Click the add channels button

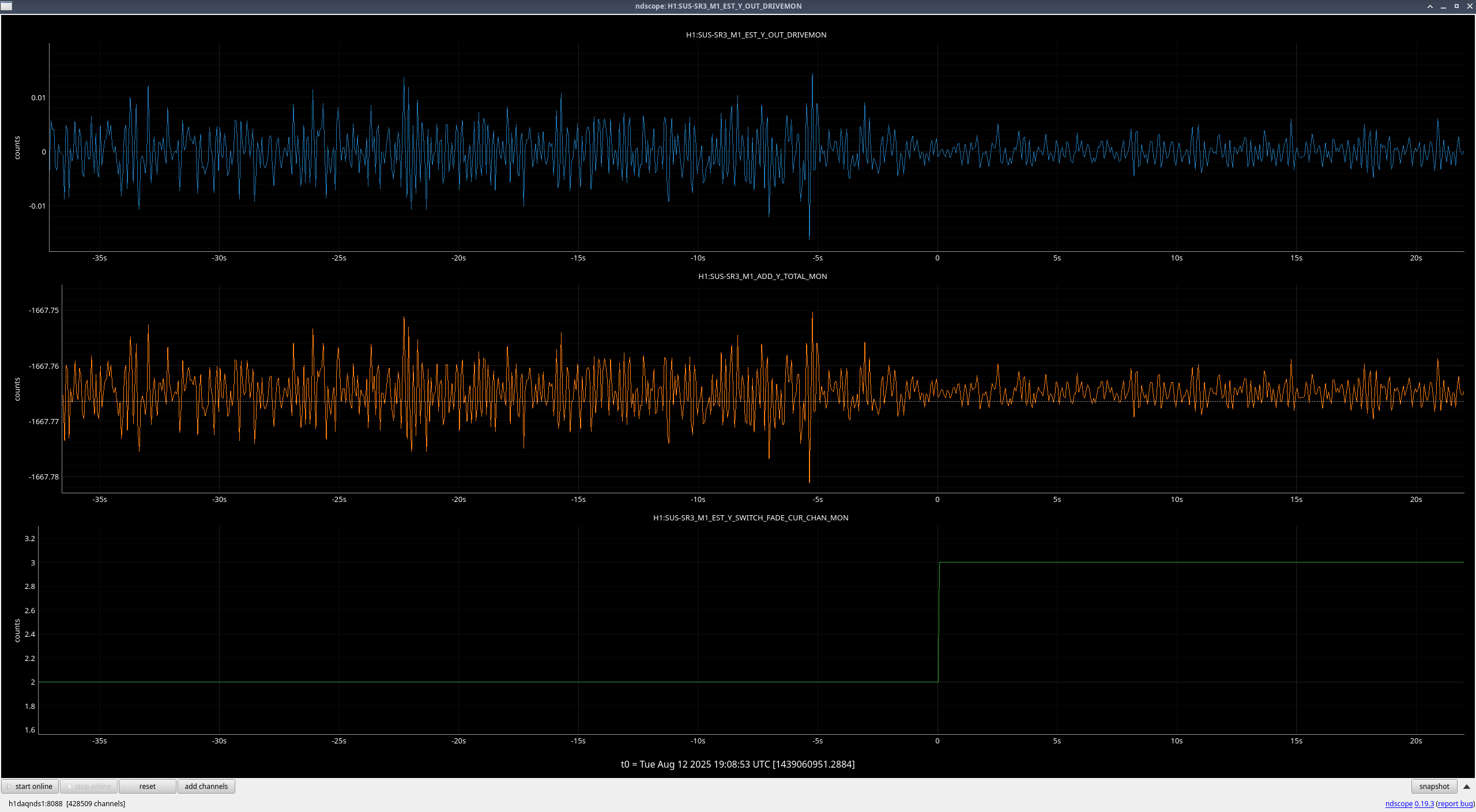tap(206, 786)
